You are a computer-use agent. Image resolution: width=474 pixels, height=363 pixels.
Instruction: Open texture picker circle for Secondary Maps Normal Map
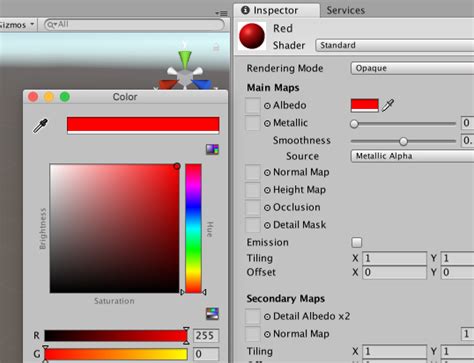[267, 334]
